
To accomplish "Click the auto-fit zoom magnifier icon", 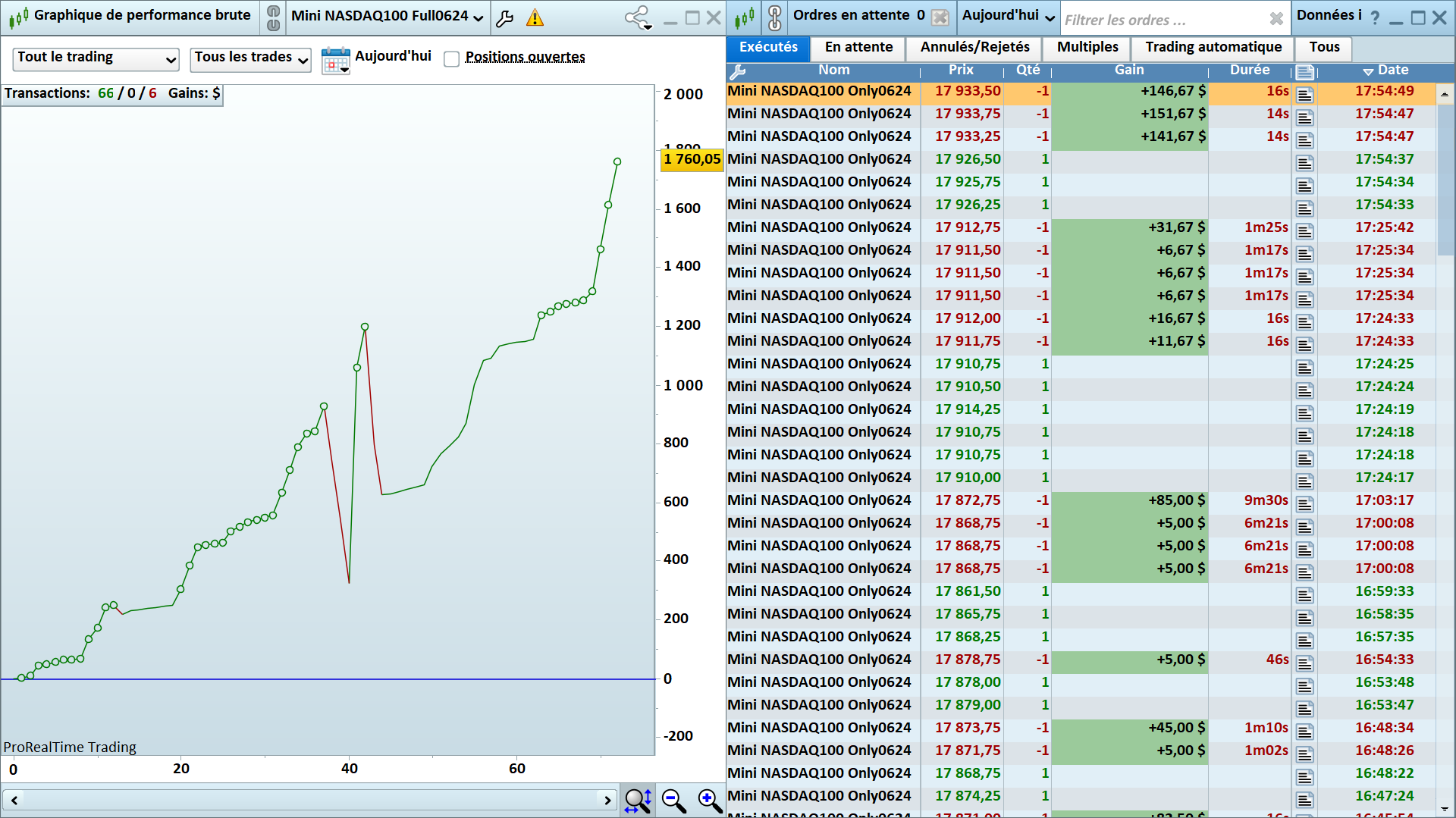I will [x=638, y=801].
